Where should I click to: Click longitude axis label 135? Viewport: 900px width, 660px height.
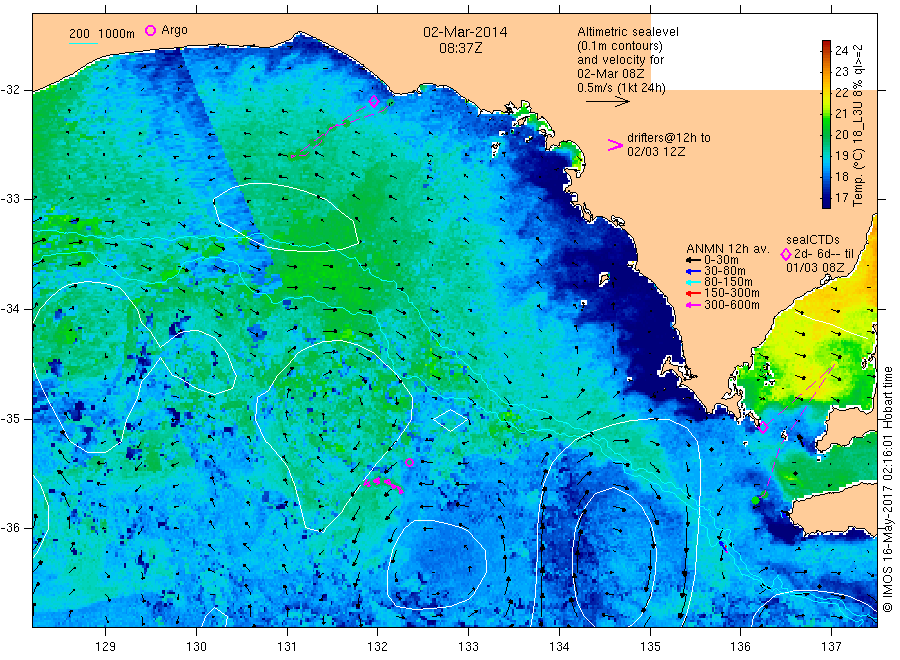pos(650,647)
